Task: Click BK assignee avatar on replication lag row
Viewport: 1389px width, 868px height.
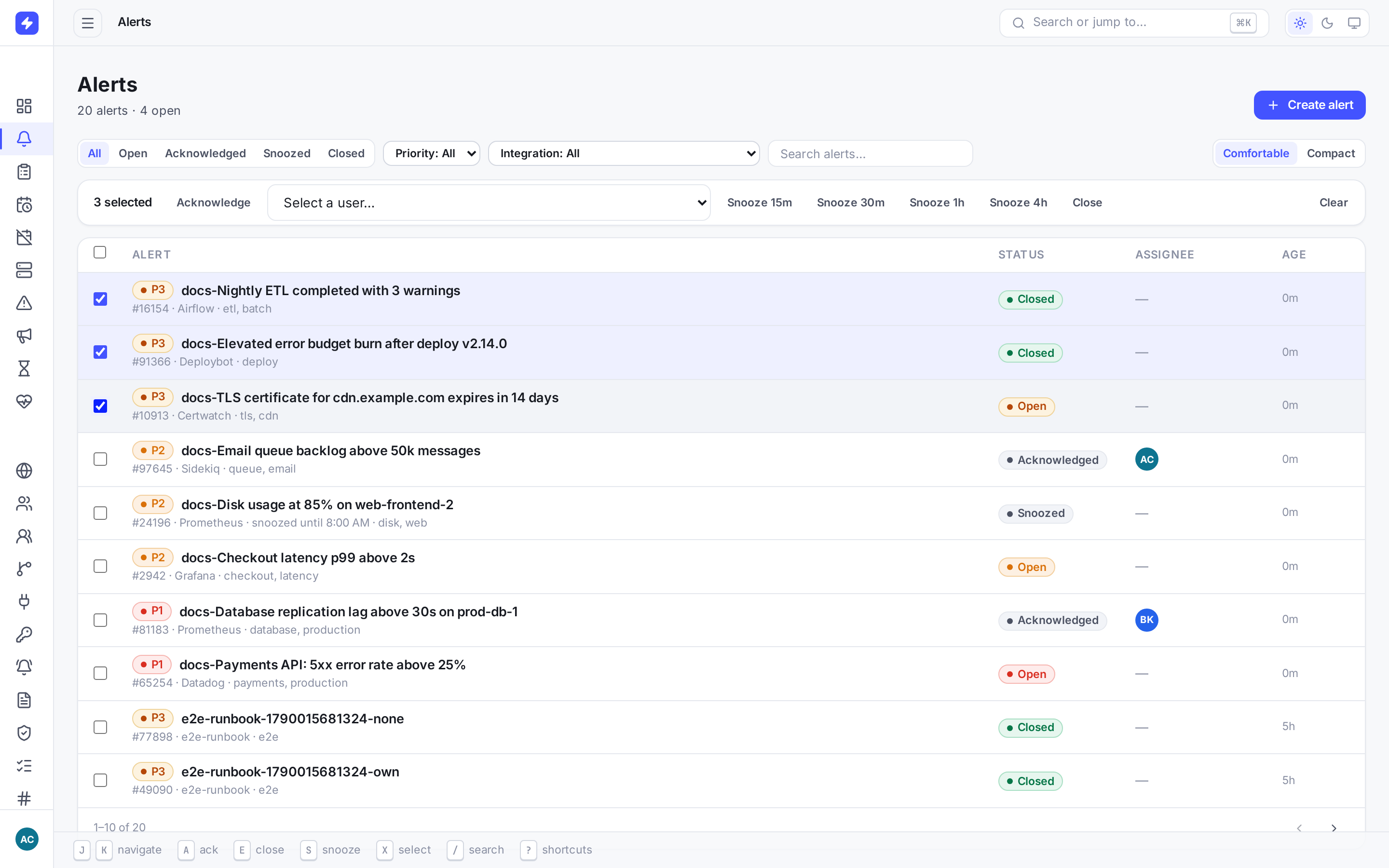Action: point(1147,620)
